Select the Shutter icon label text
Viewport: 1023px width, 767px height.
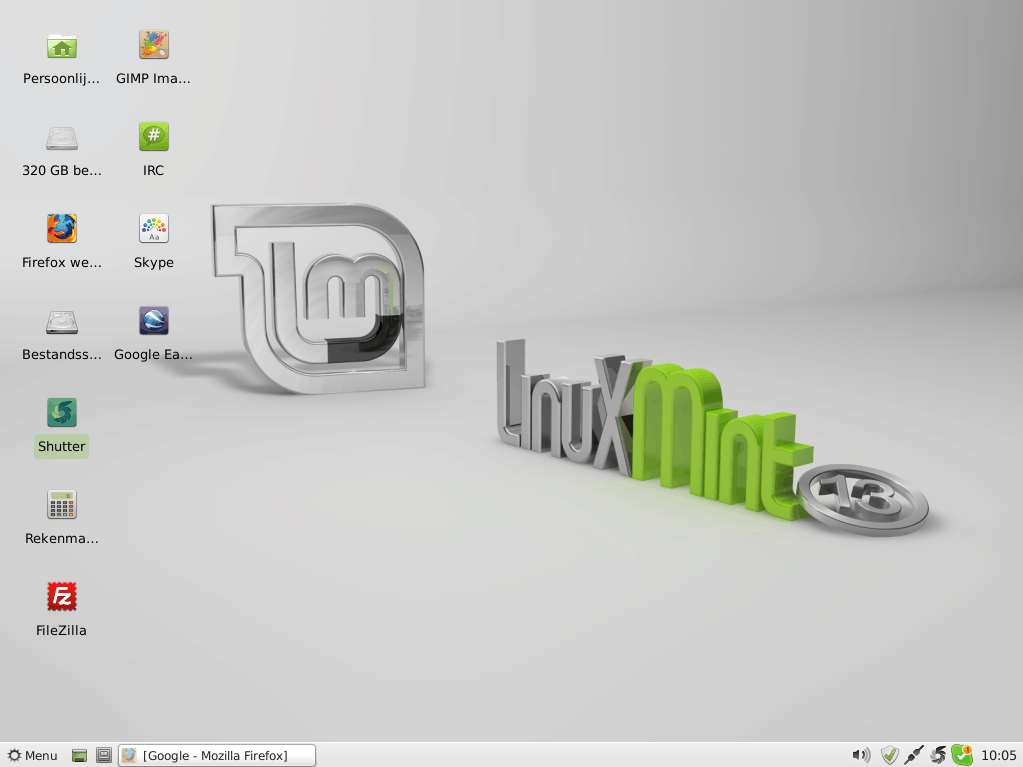pos(61,446)
